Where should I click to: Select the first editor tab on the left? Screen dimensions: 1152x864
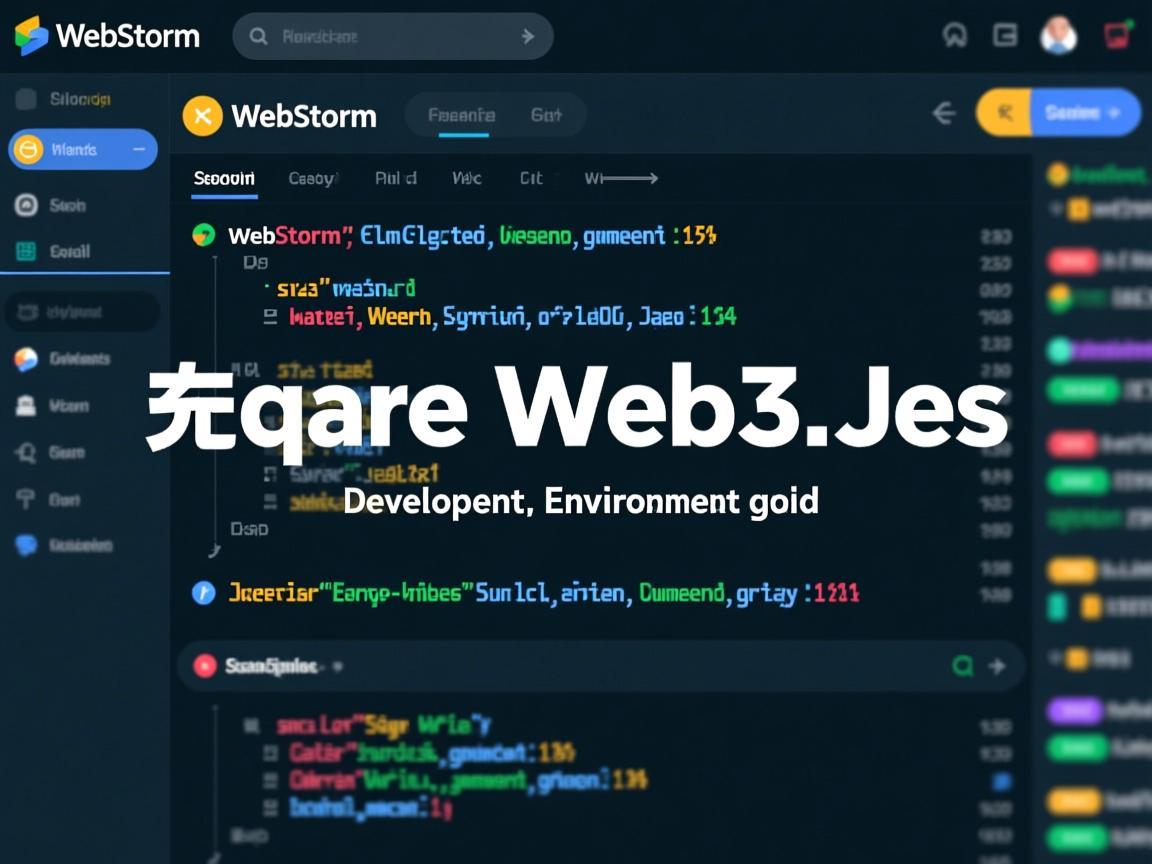coord(223,178)
